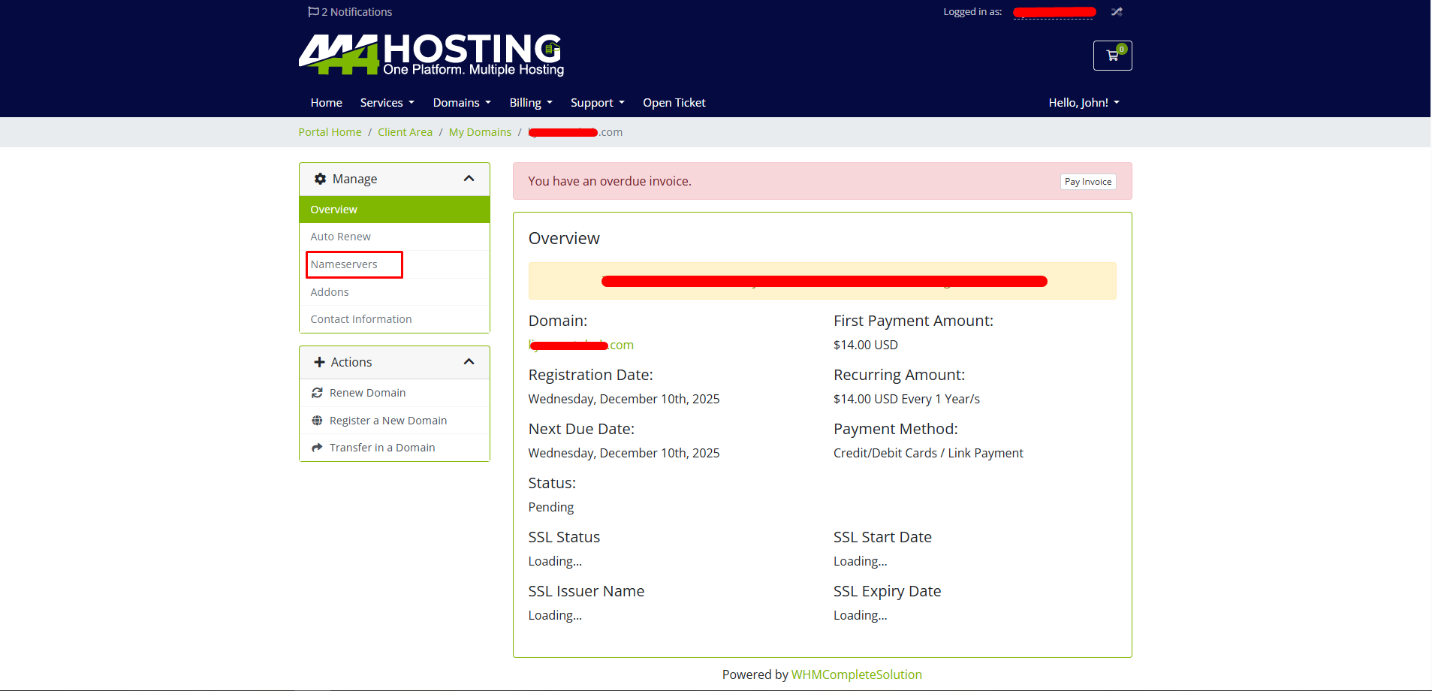Click the Register a New Domain globe icon

318,421
